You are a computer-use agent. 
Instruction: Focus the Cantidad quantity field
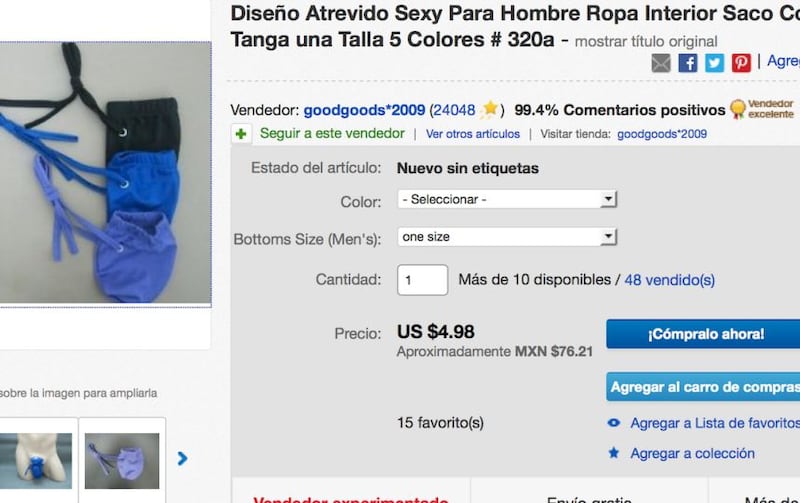[x=422, y=280]
